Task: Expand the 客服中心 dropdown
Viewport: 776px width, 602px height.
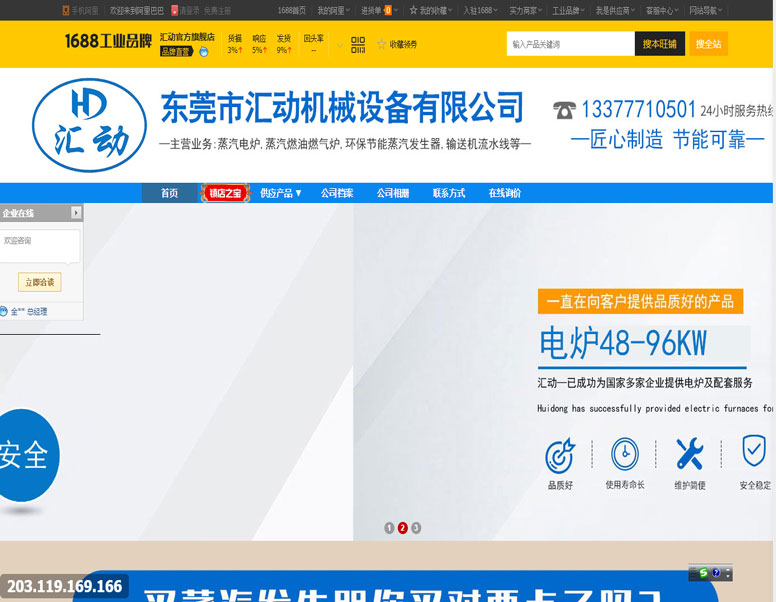Action: pyautogui.click(x=662, y=10)
